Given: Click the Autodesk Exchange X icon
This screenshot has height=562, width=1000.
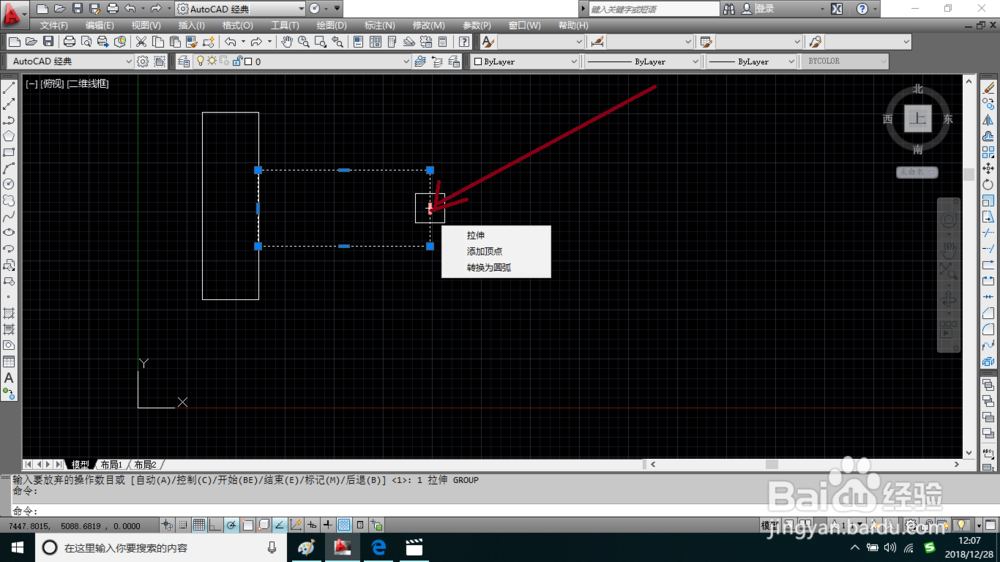Looking at the screenshot, I should click(837, 9).
